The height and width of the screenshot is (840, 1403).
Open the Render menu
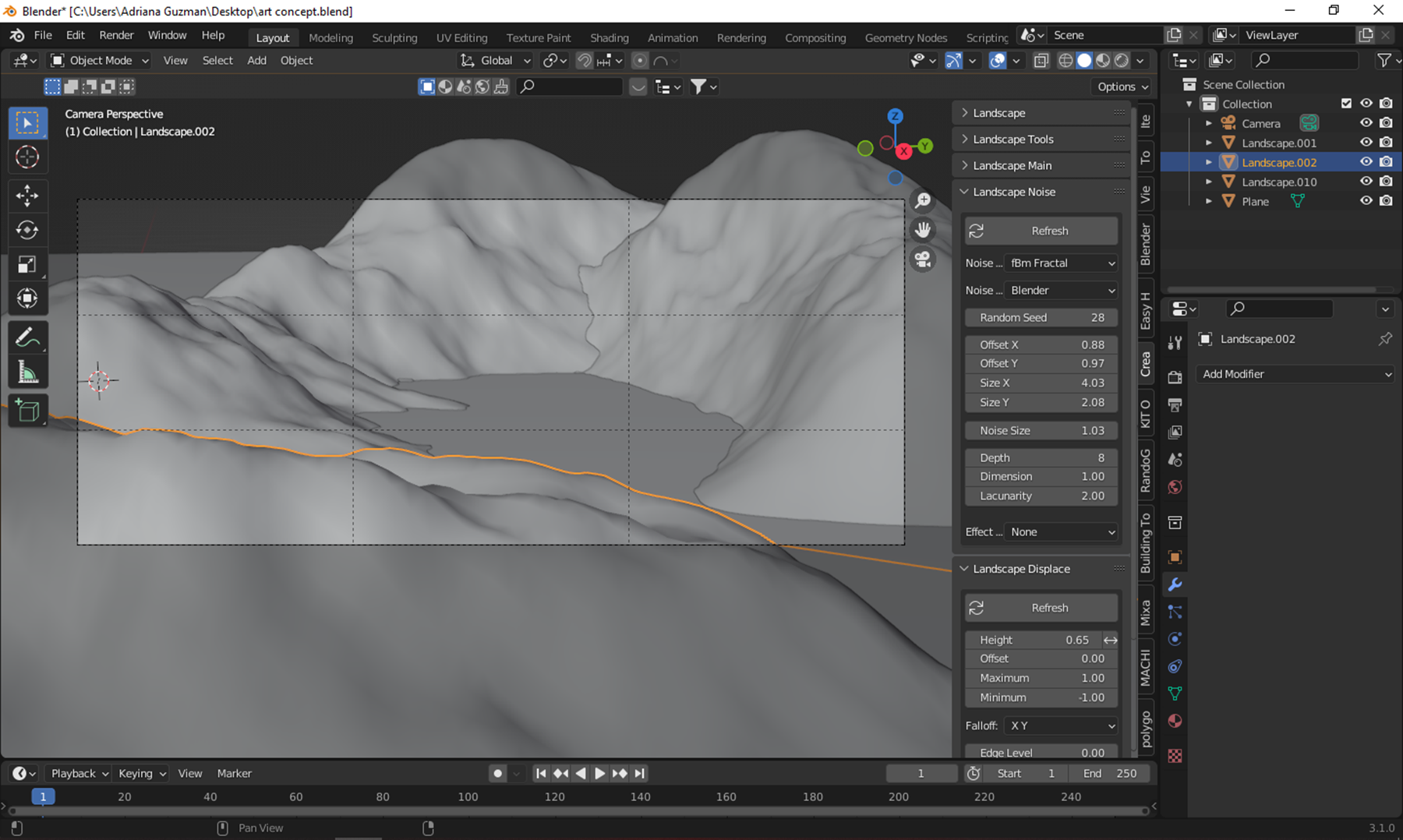pyautogui.click(x=116, y=36)
